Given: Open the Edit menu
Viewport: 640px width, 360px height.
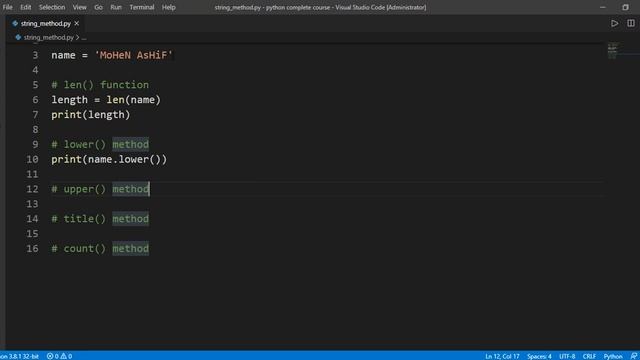Looking at the screenshot, I should tap(25, 7).
